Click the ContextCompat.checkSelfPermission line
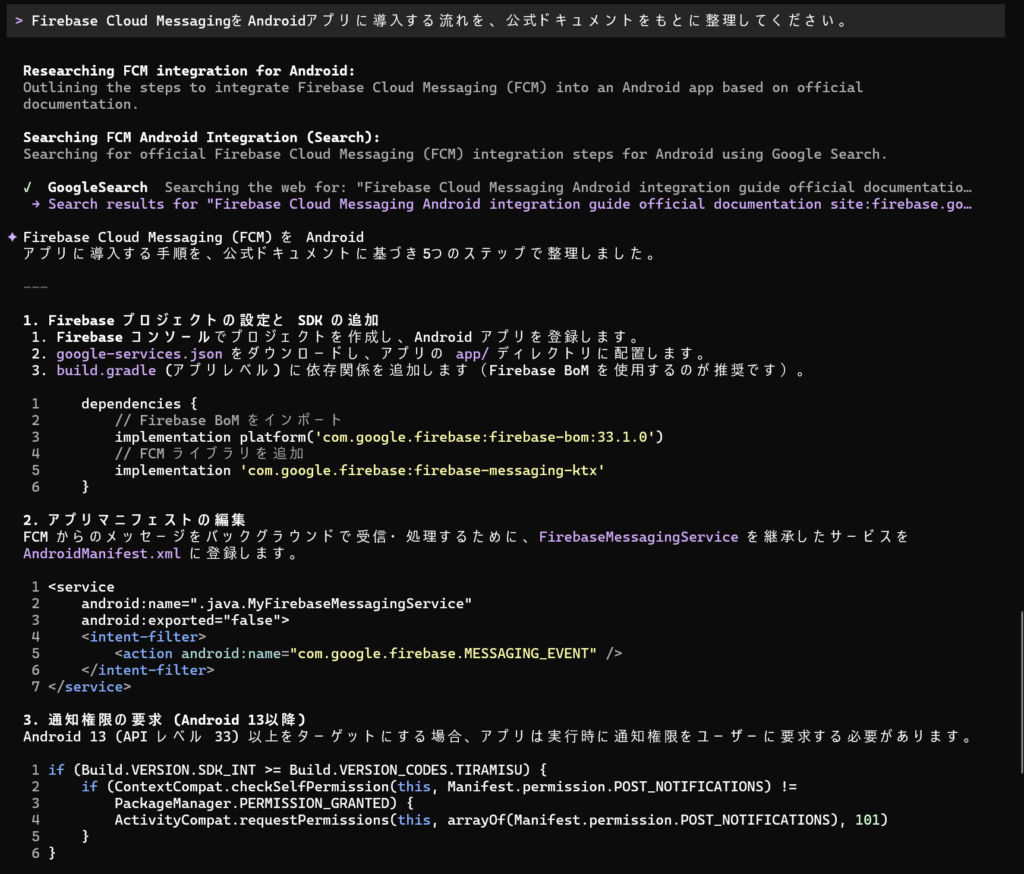 coord(439,786)
